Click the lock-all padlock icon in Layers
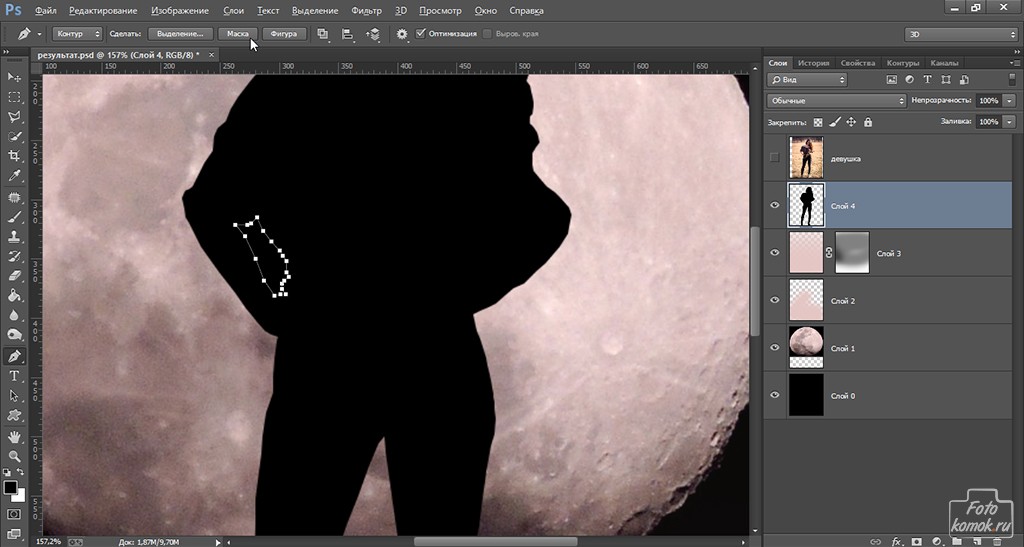This screenshot has width=1024, height=547. coord(867,122)
